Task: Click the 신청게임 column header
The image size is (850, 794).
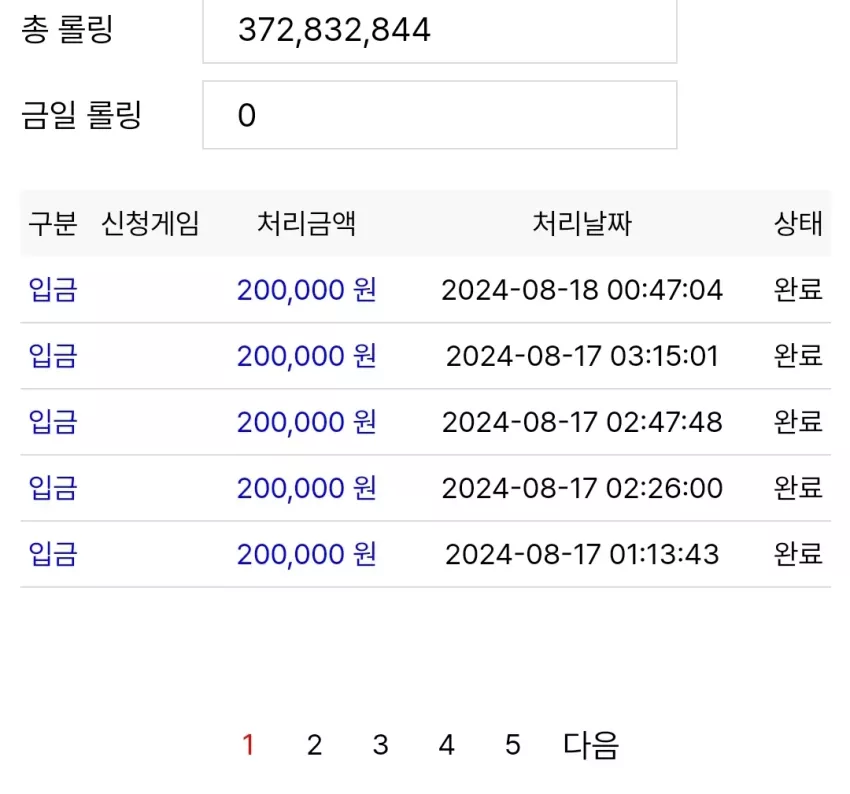Action: click(151, 223)
